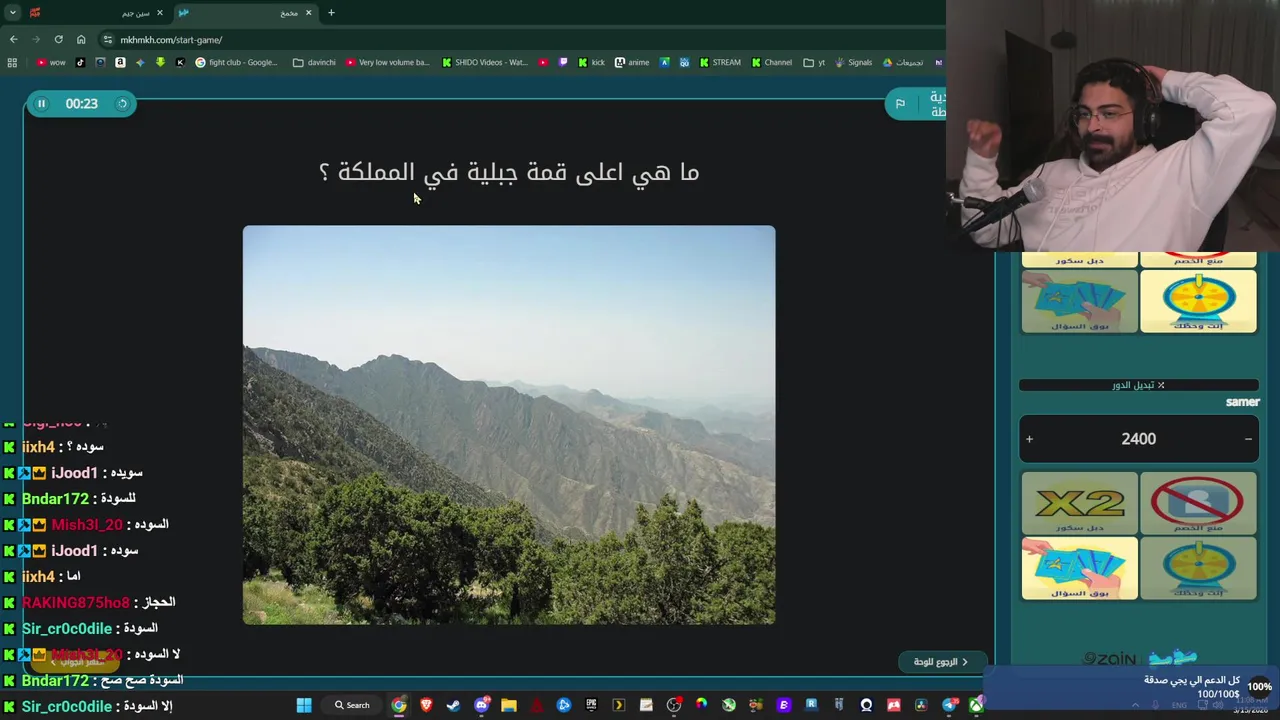Click samer's score value 2400
The width and height of the screenshot is (1280, 720).
click(1138, 439)
